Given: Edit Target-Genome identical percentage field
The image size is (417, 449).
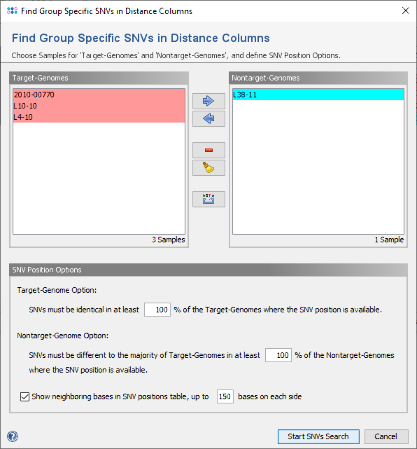Looking at the screenshot, I should point(157,310).
